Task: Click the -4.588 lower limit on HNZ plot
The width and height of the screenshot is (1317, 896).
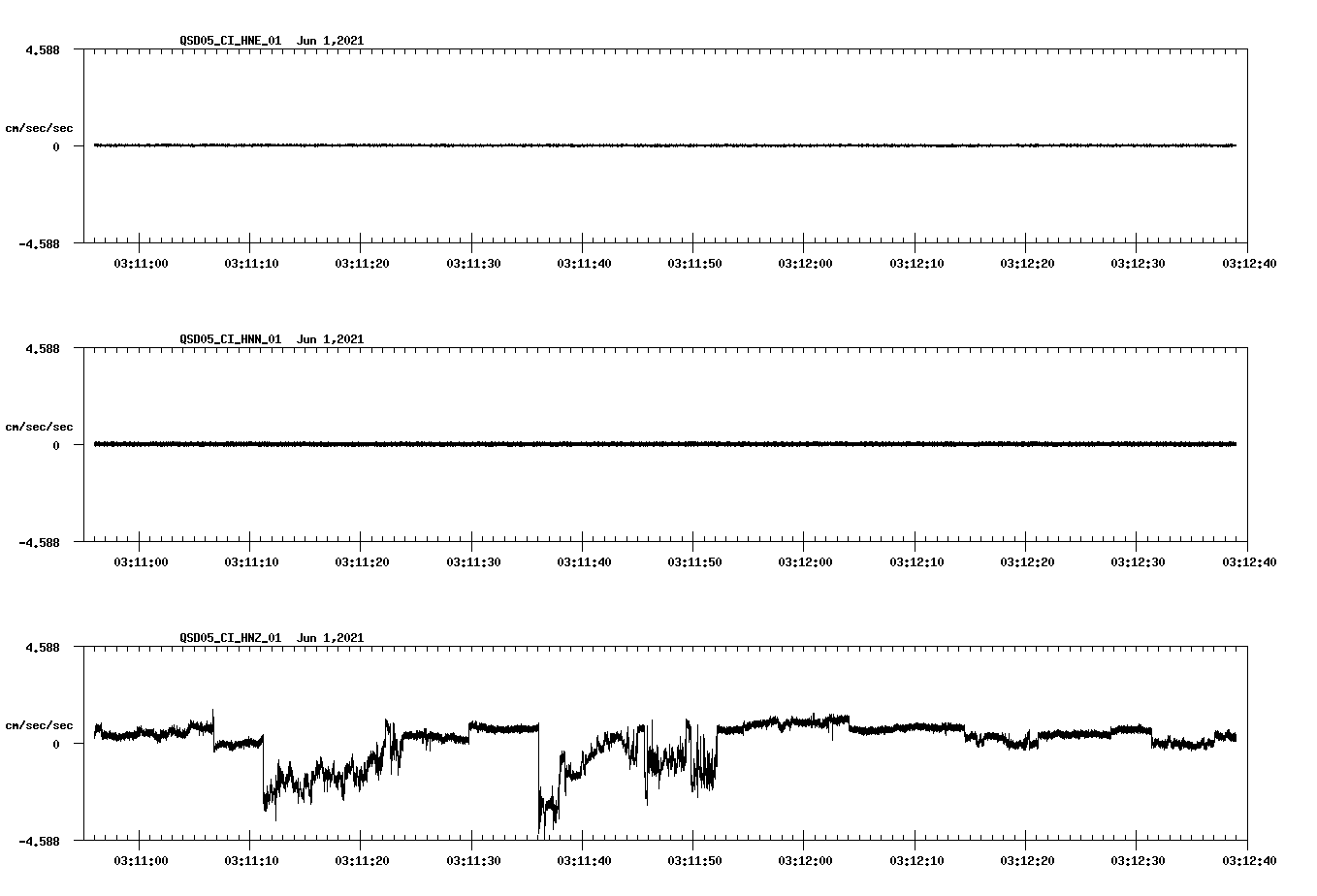Action: [x=39, y=841]
